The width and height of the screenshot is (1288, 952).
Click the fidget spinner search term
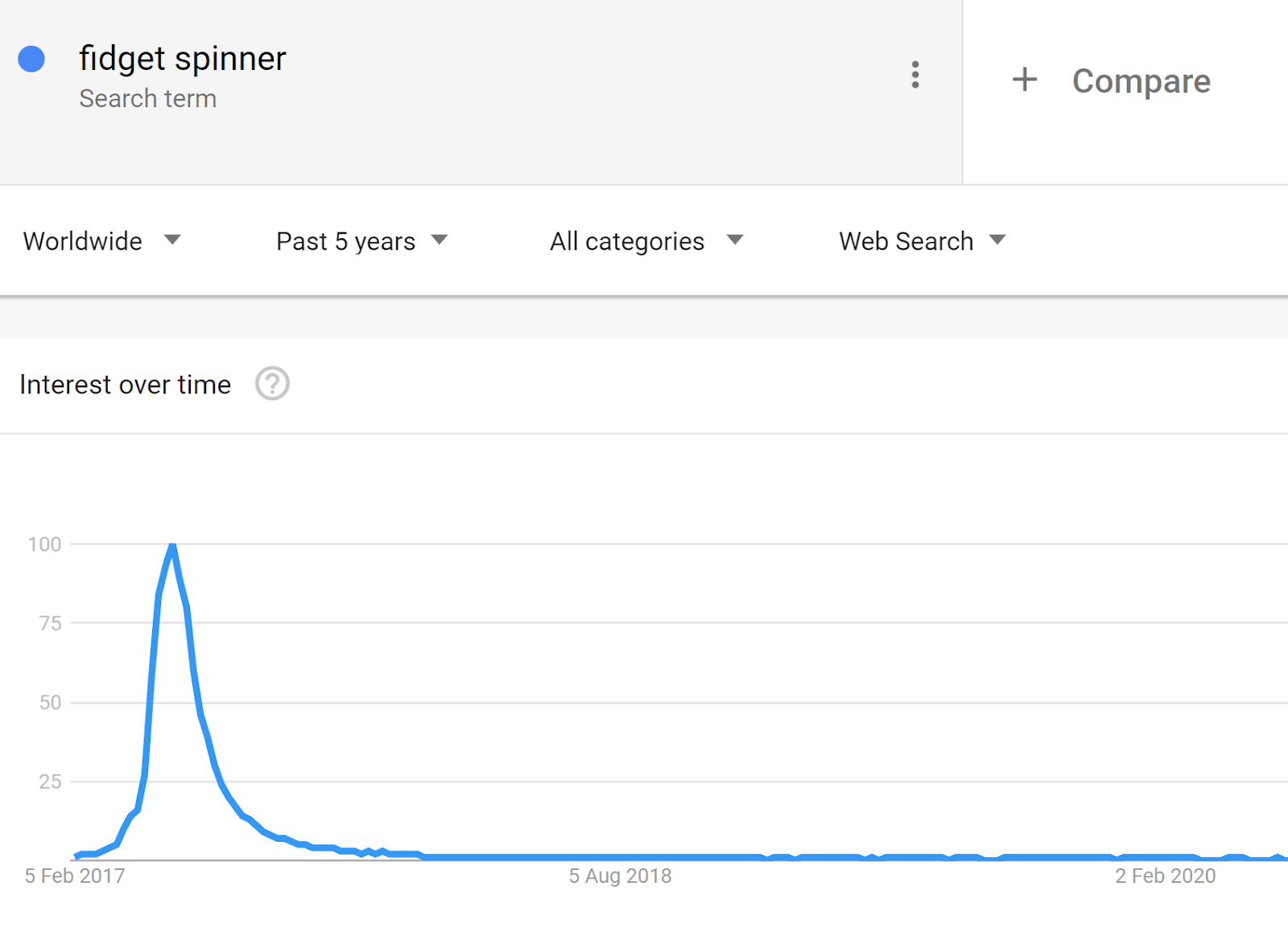coord(183,59)
